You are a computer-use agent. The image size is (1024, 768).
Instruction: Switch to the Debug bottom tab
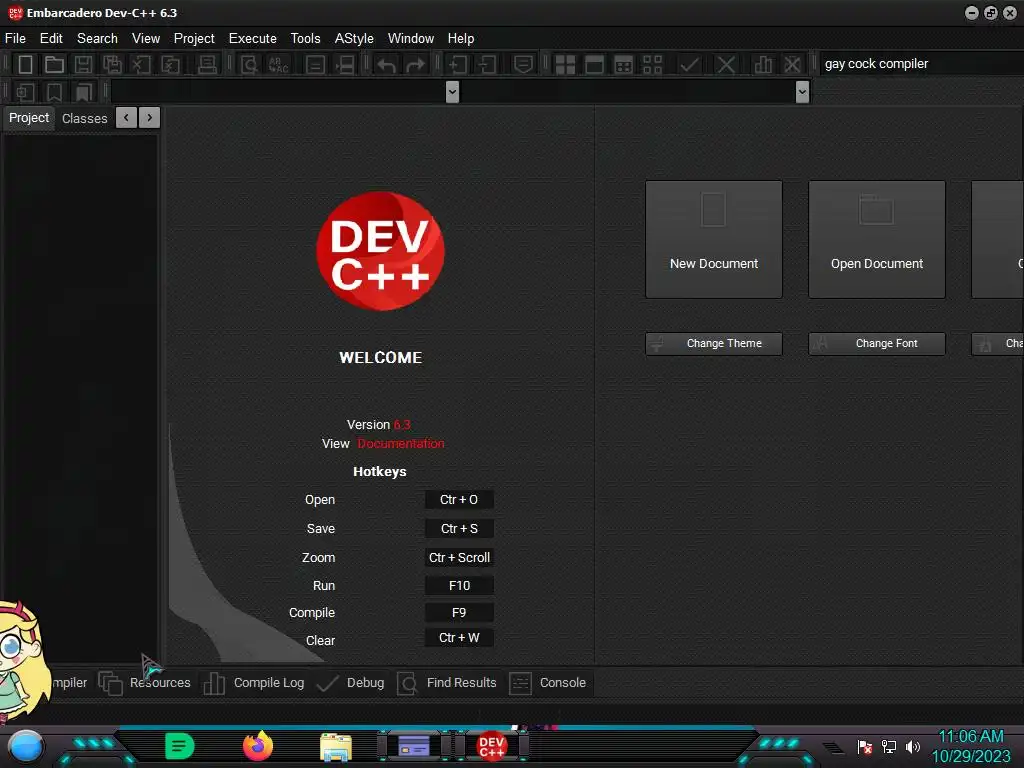pyautogui.click(x=350, y=683)
